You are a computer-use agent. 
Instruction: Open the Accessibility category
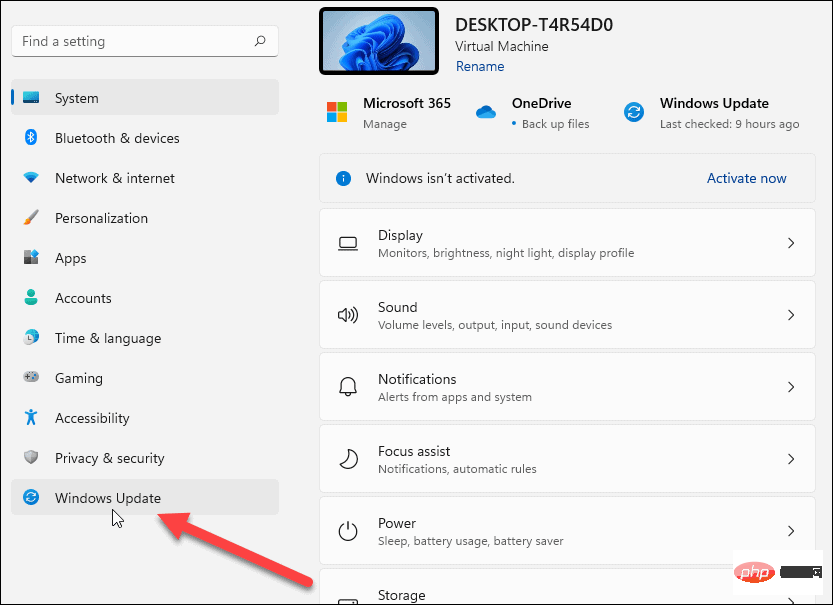(145, 417)
